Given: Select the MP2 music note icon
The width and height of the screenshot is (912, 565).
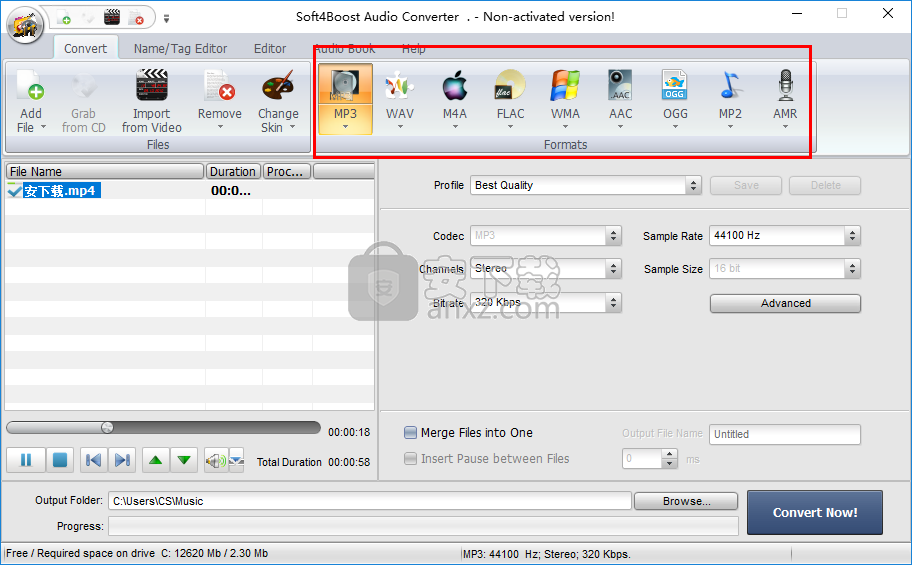Looking at the screenshot, I should [x=730, y=86].
